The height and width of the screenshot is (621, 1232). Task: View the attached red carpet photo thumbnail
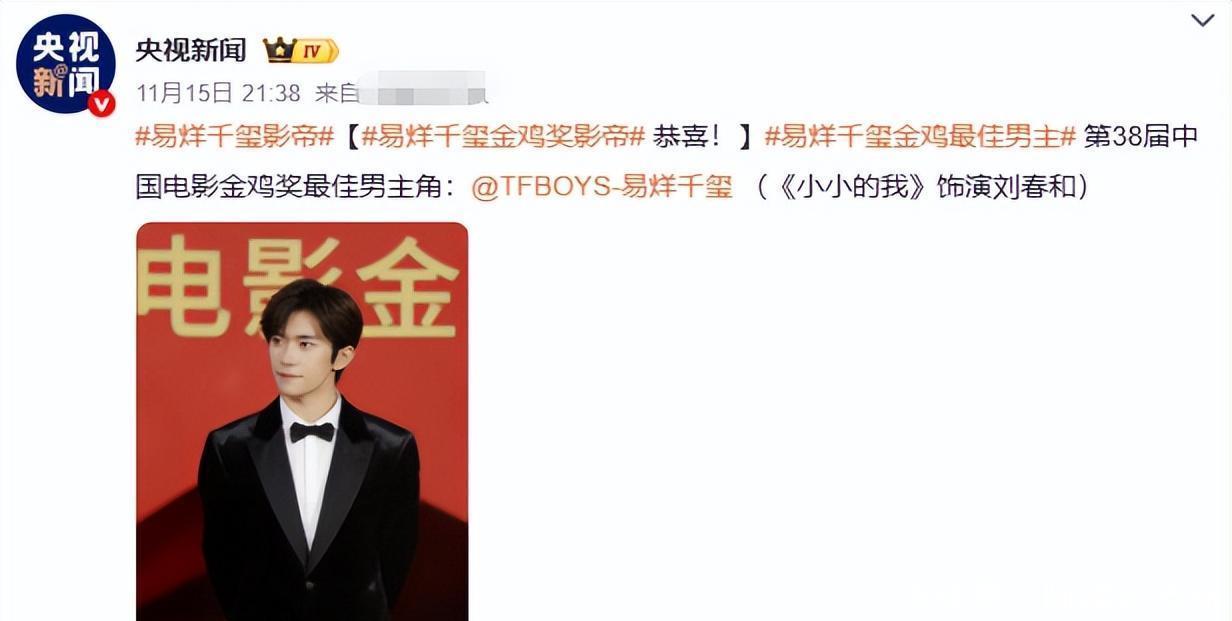coord(302,421)
